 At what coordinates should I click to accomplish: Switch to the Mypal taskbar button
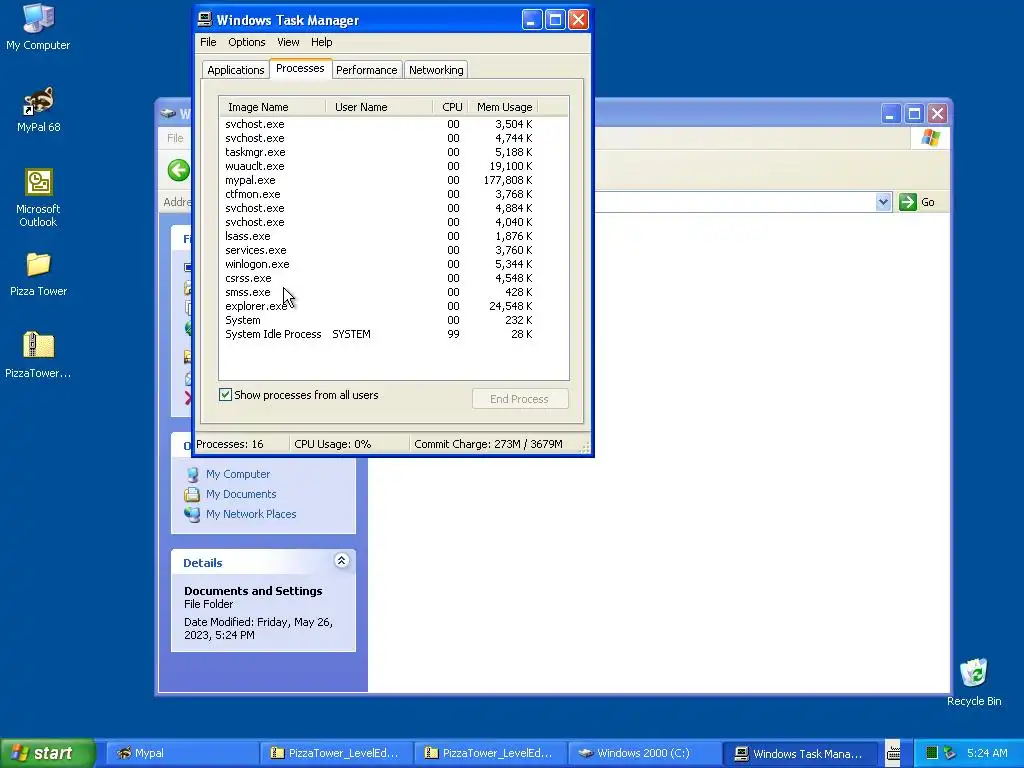pos(182,753)
